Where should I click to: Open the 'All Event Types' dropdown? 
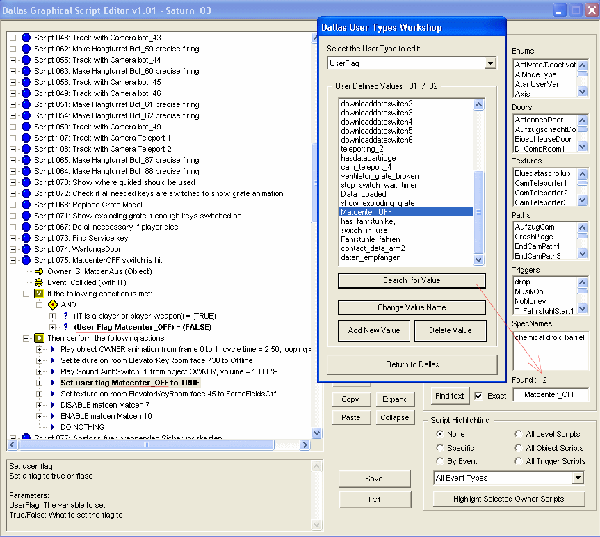[578, 479]
